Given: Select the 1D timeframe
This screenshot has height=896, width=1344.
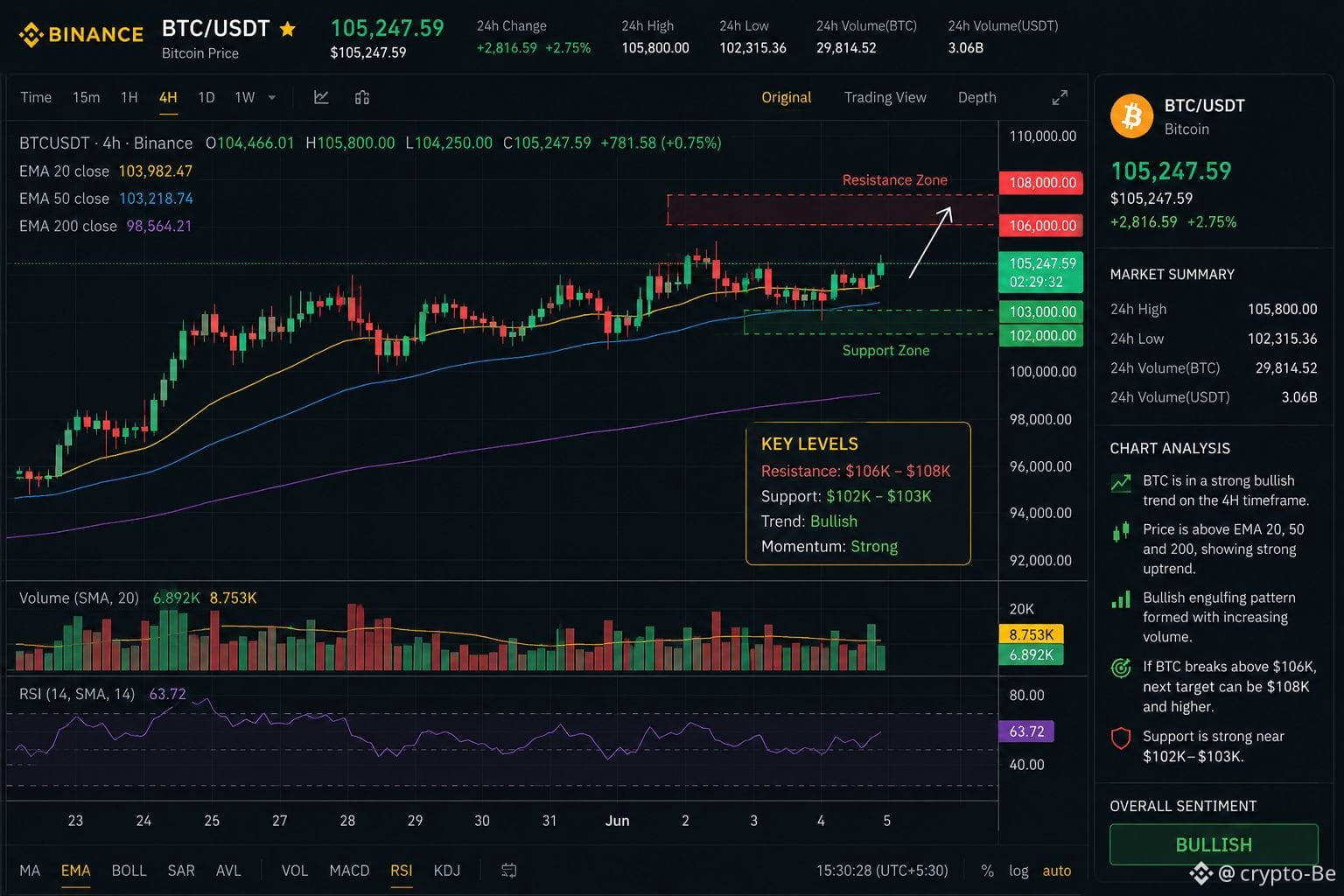Looking at the screenshot, I should [206, 97].
